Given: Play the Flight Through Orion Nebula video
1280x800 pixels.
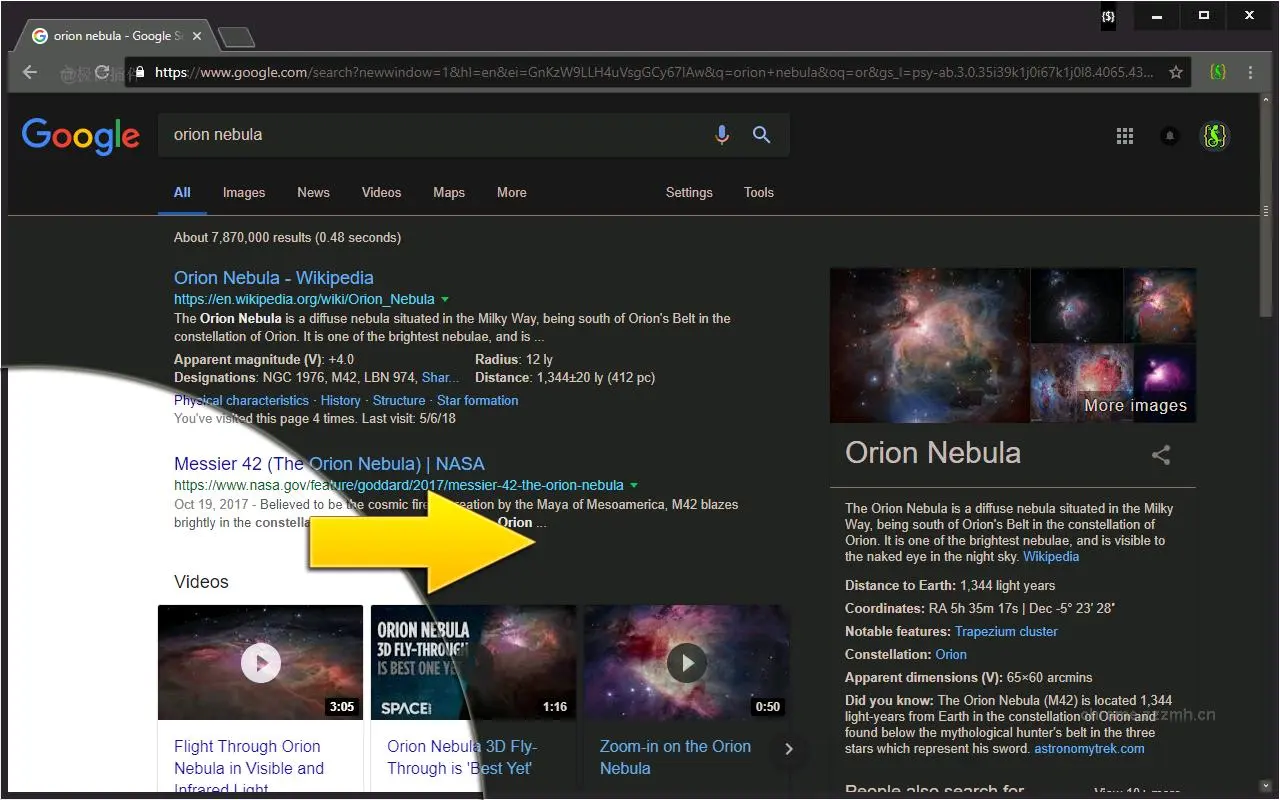Looking at the screenshot, I should point(260,662).
